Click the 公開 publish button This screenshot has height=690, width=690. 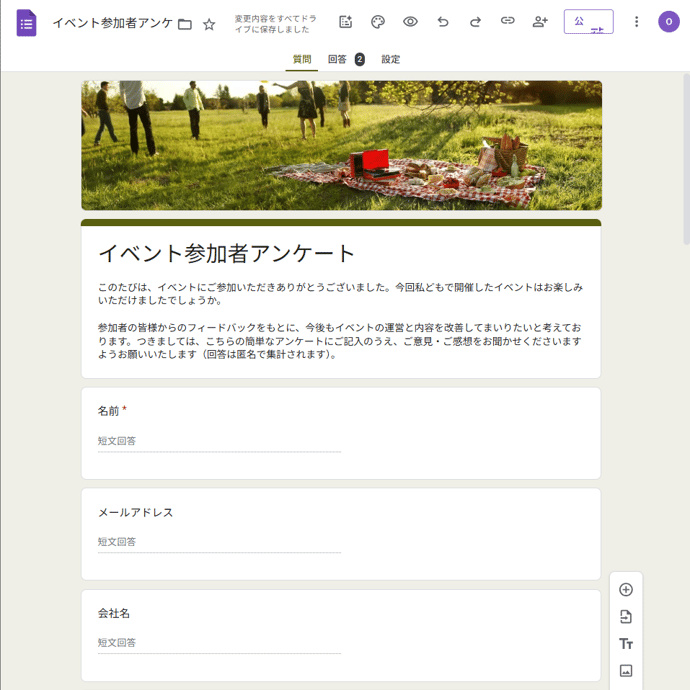pos(588,22)
